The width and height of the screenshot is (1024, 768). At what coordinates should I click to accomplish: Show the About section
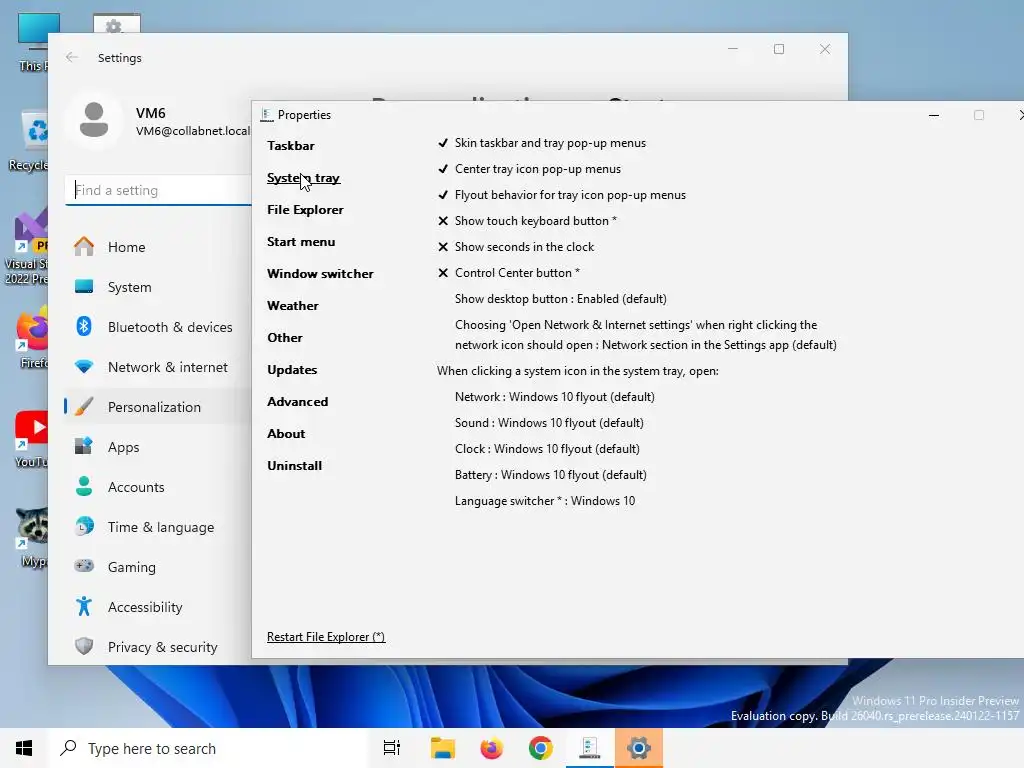point(286,434)
